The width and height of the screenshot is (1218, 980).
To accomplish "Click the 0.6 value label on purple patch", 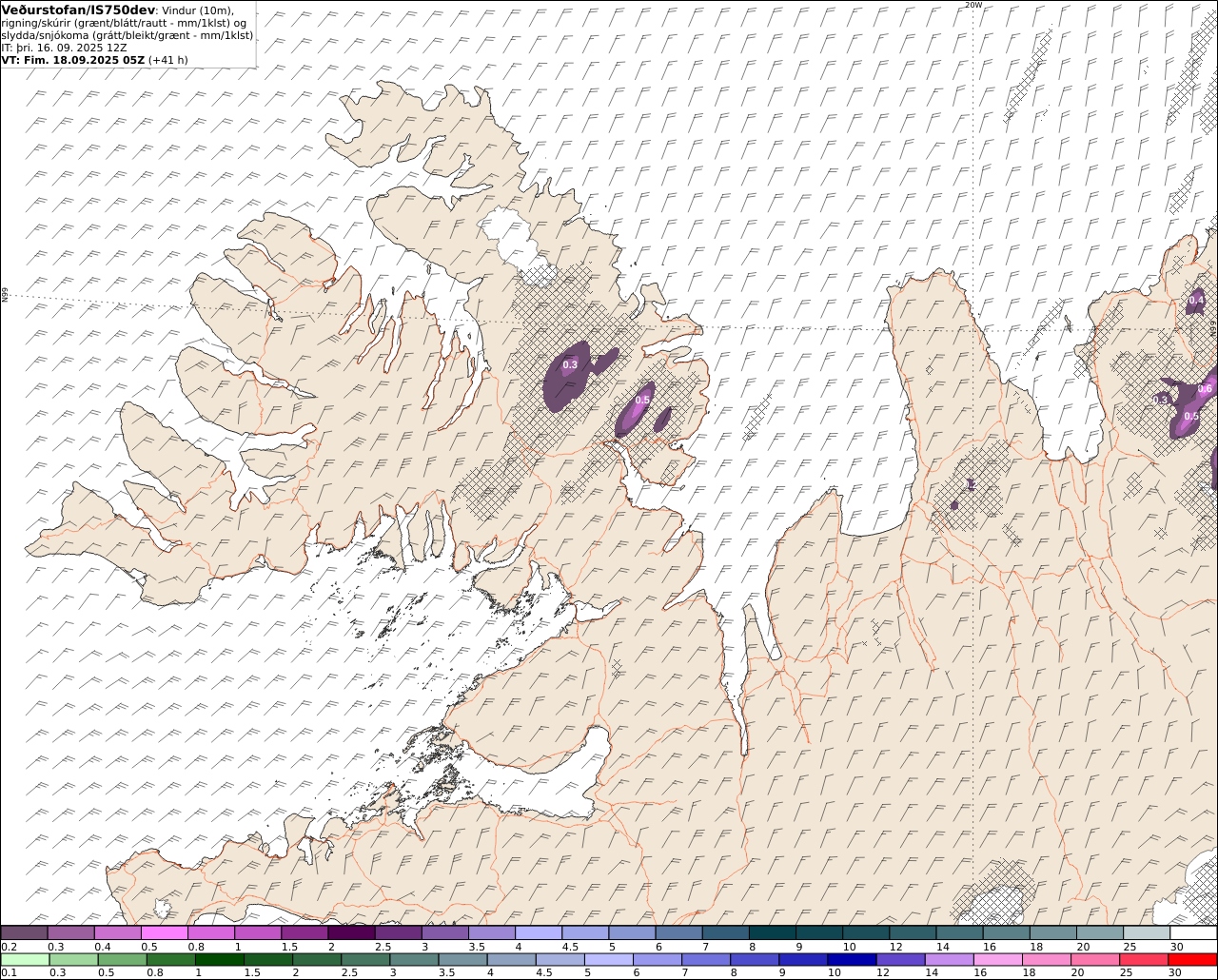I will [x=1205, y=388].
